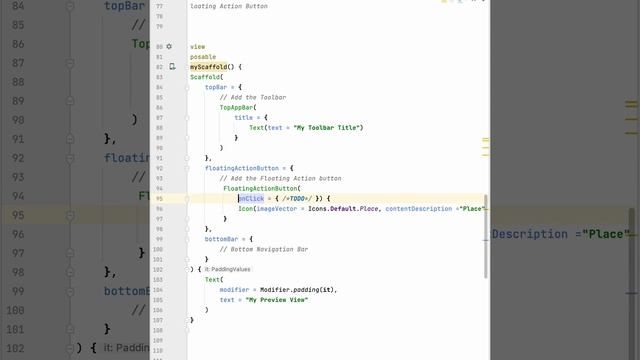Click the Scaffold( call on line 83
640x360 pixels.
207,77
